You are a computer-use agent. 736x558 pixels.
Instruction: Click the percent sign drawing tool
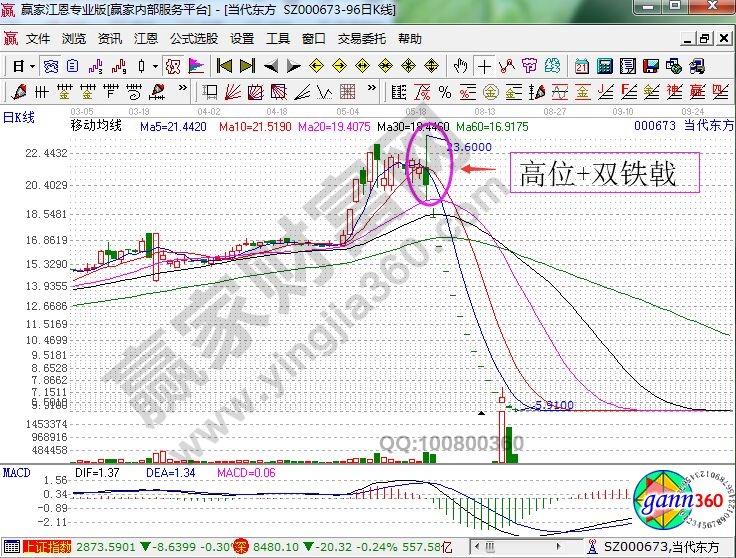coord(445,93)
